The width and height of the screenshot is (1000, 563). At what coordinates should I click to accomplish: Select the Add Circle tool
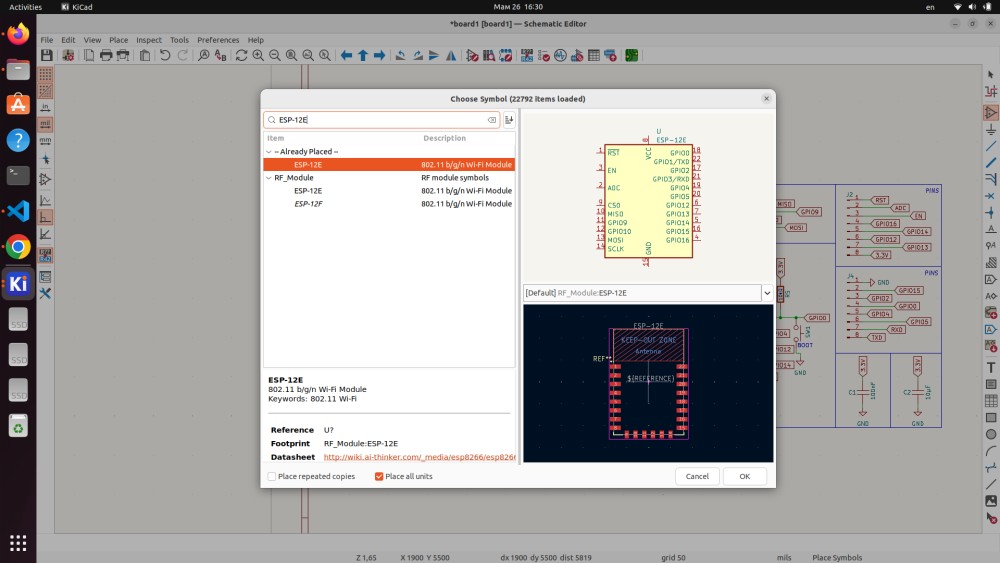990,434
